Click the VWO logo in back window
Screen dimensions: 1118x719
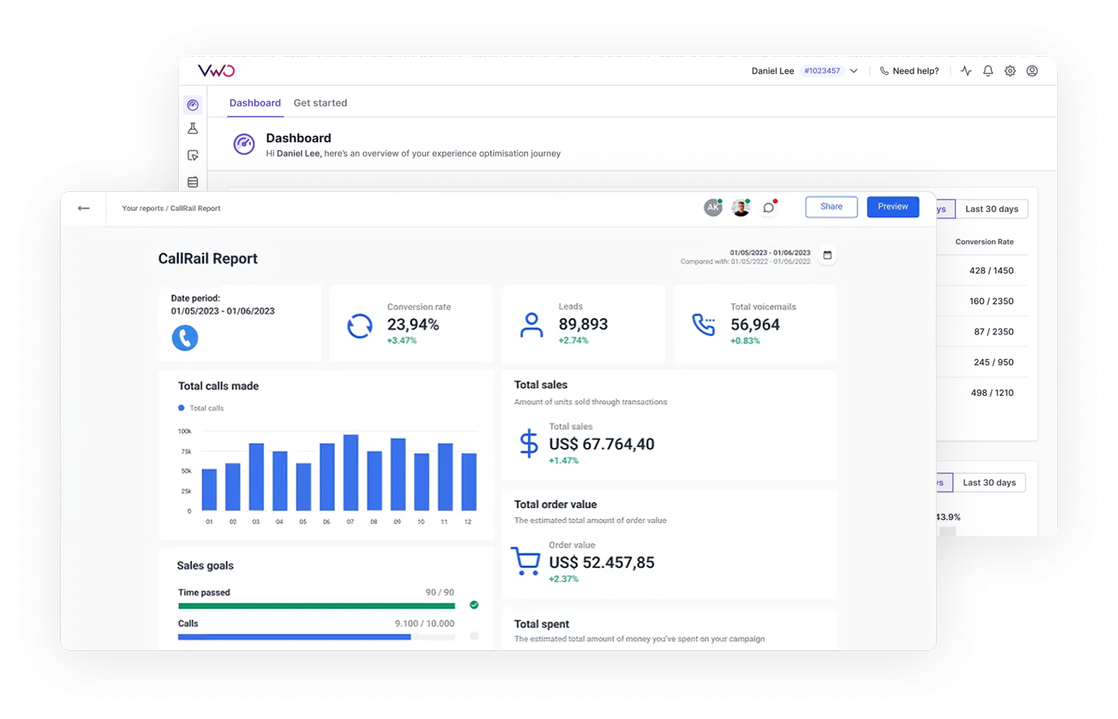coord(216,71)
